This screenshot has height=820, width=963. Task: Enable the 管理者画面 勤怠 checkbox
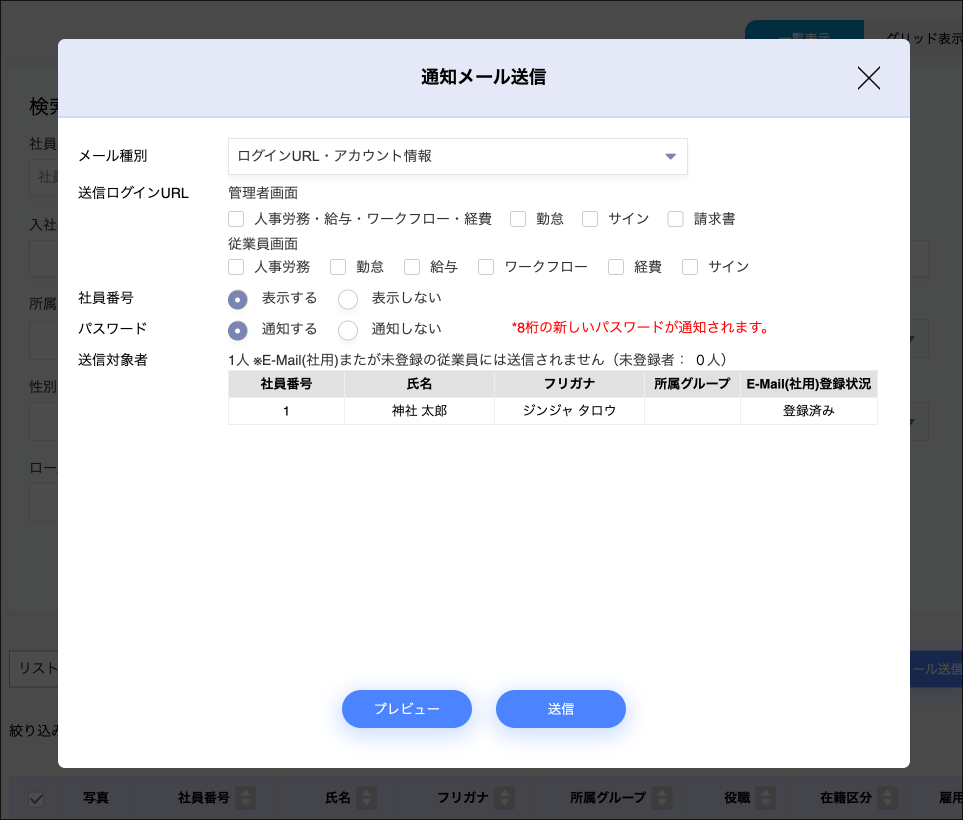[518, 219]
